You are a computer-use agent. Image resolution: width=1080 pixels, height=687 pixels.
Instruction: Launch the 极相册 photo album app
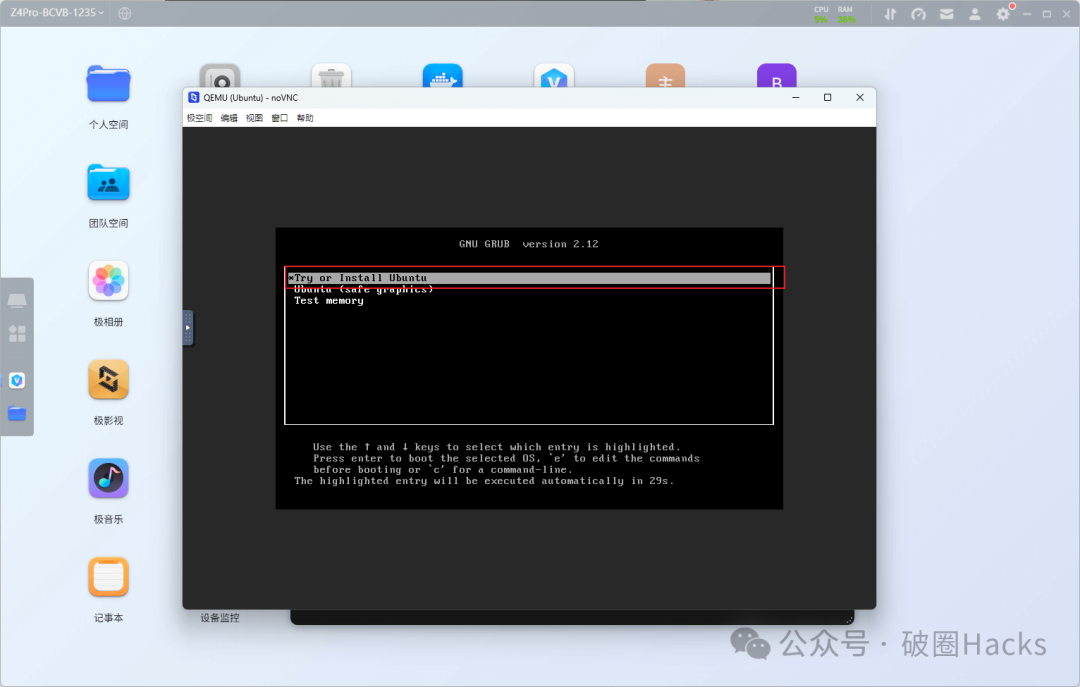108,281
